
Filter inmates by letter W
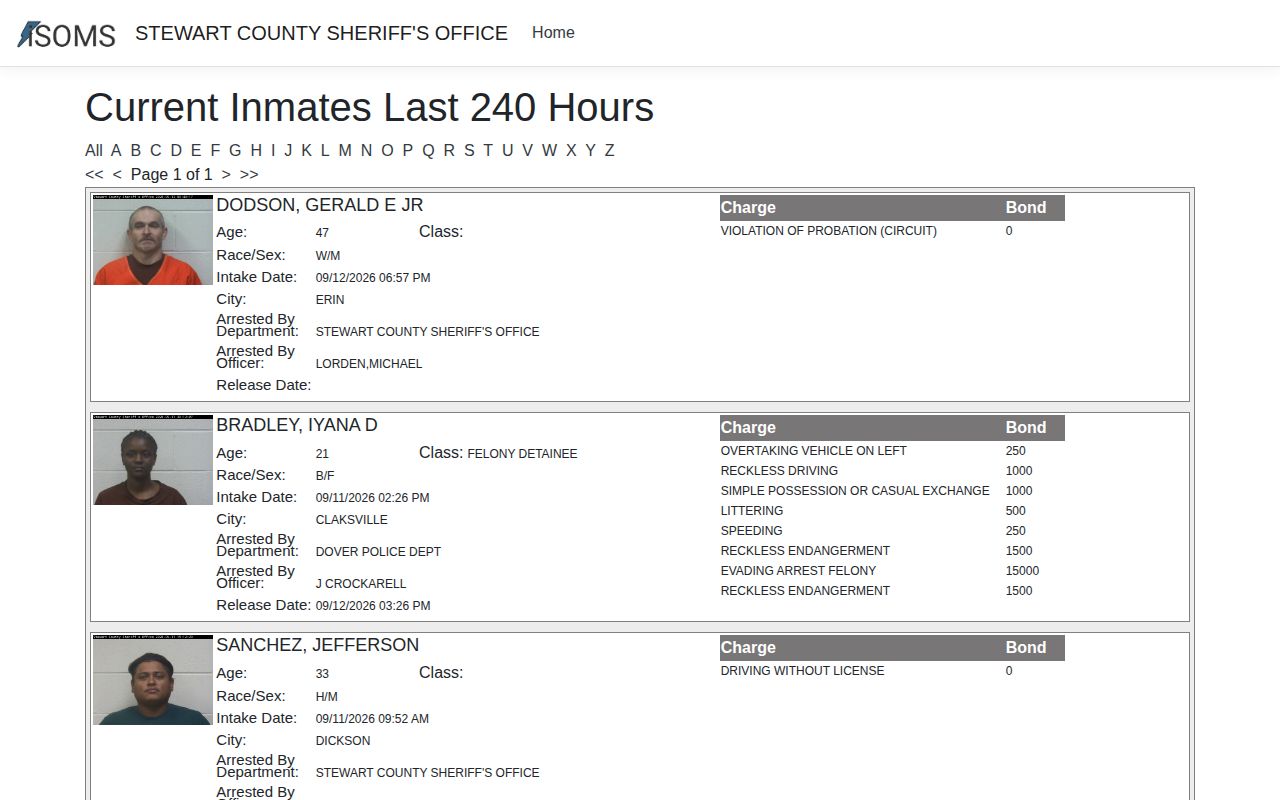[x=549, y=150]
